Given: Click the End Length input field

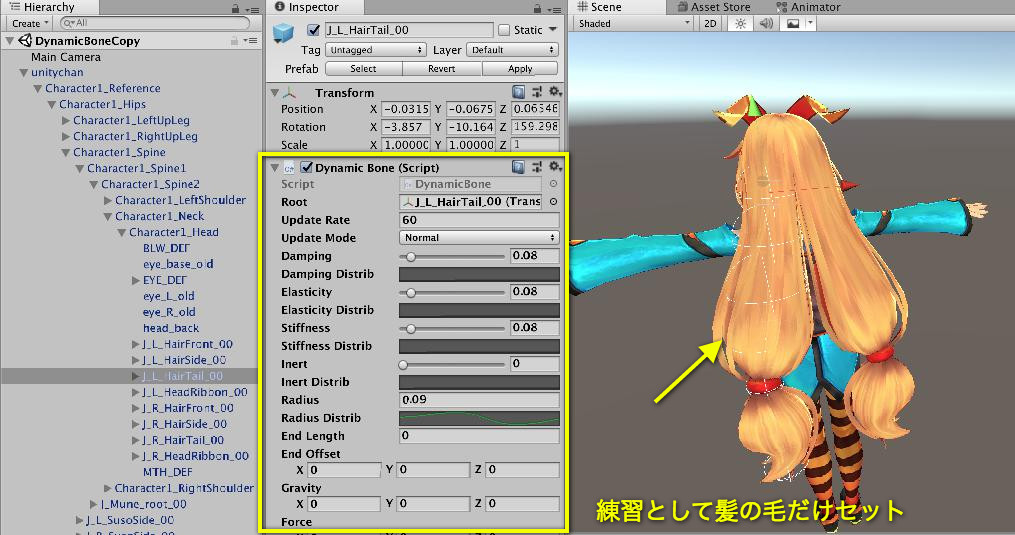Looking at the screenshot, I should [x=479, y=436].
